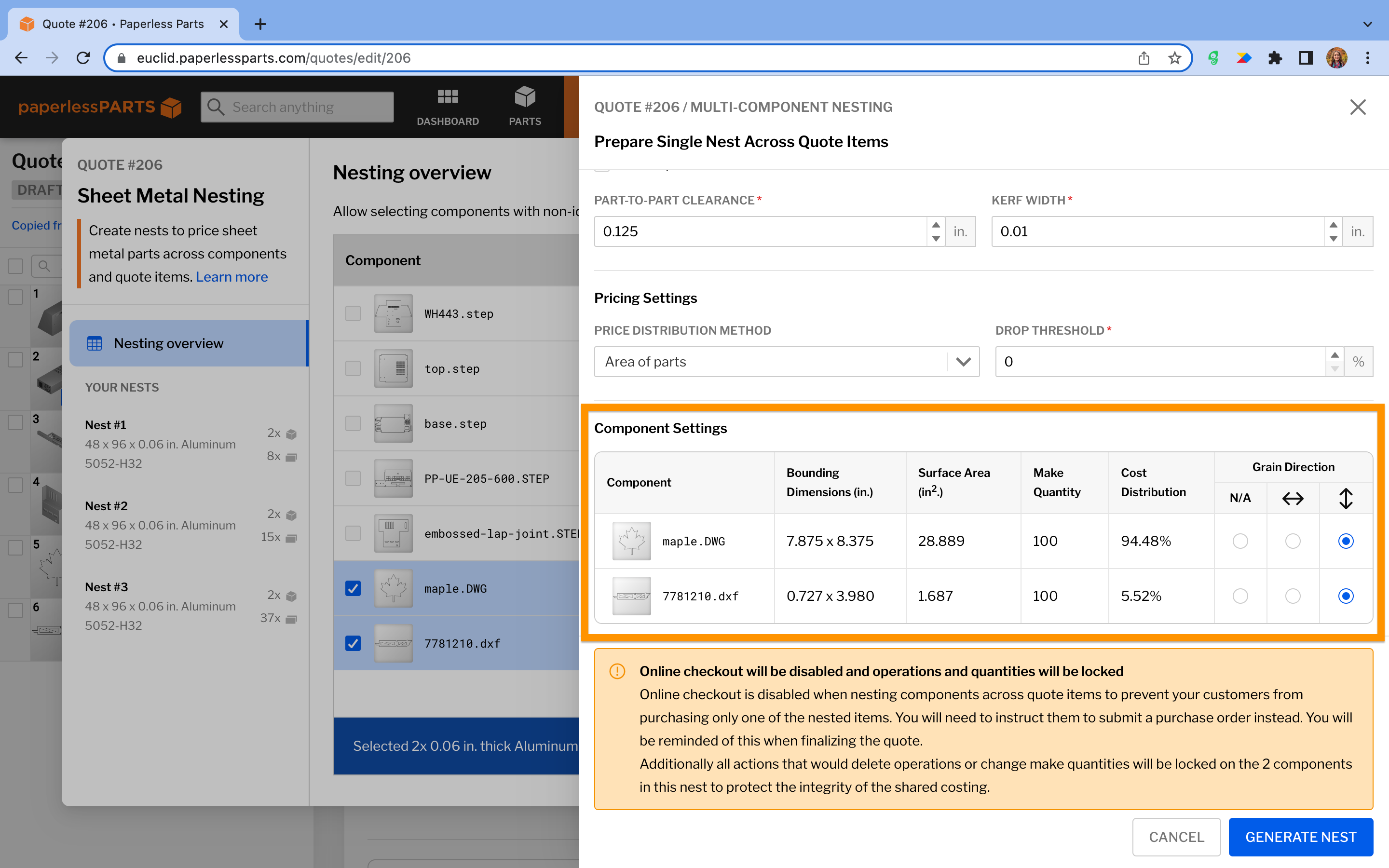The image size is (1389, 868).
Task: Click the warning icon in the online checkout notice
Action: (x=616, y=670)
